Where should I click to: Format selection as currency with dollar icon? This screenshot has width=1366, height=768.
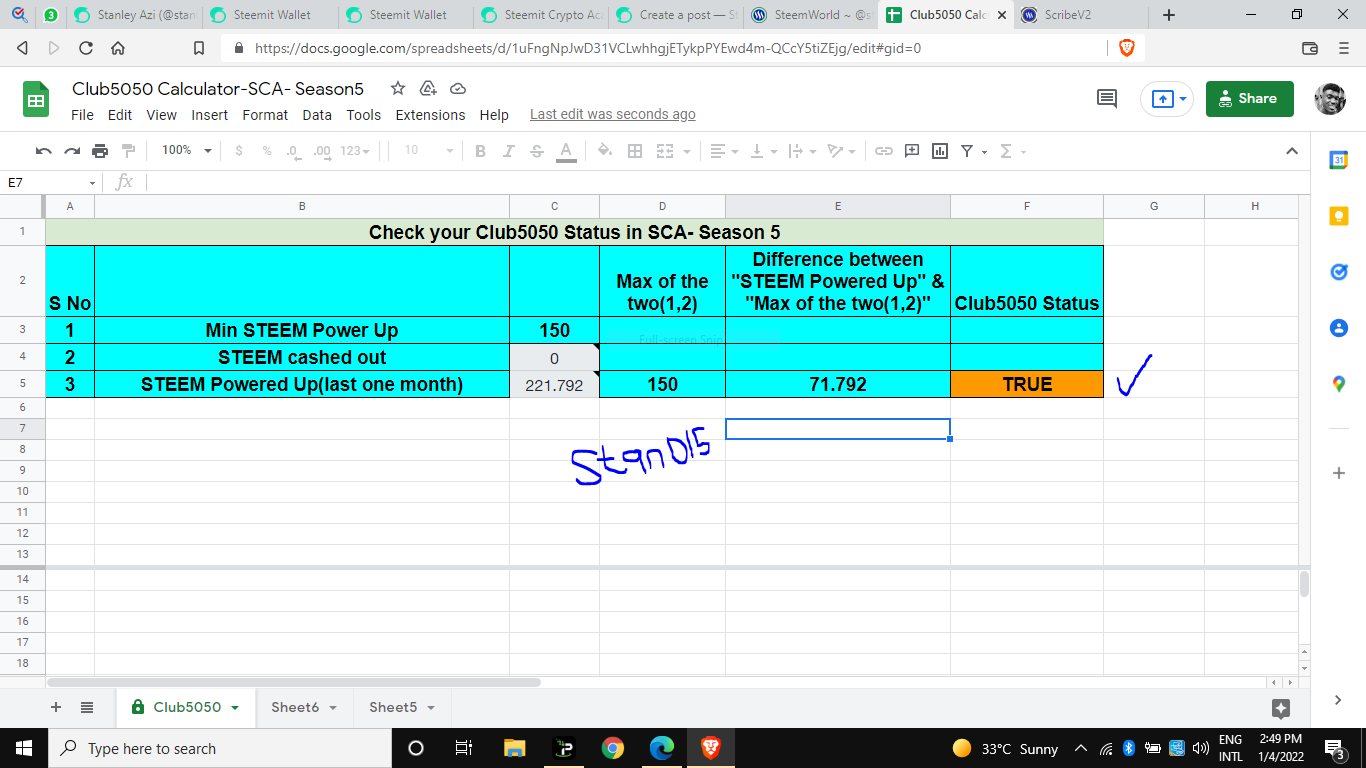pos(239,151)
